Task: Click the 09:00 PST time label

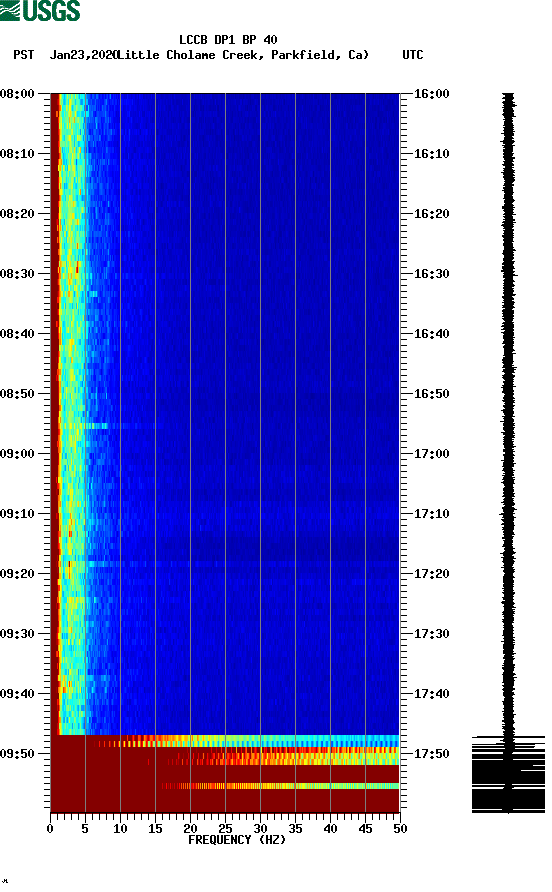Action: point(17,453)
